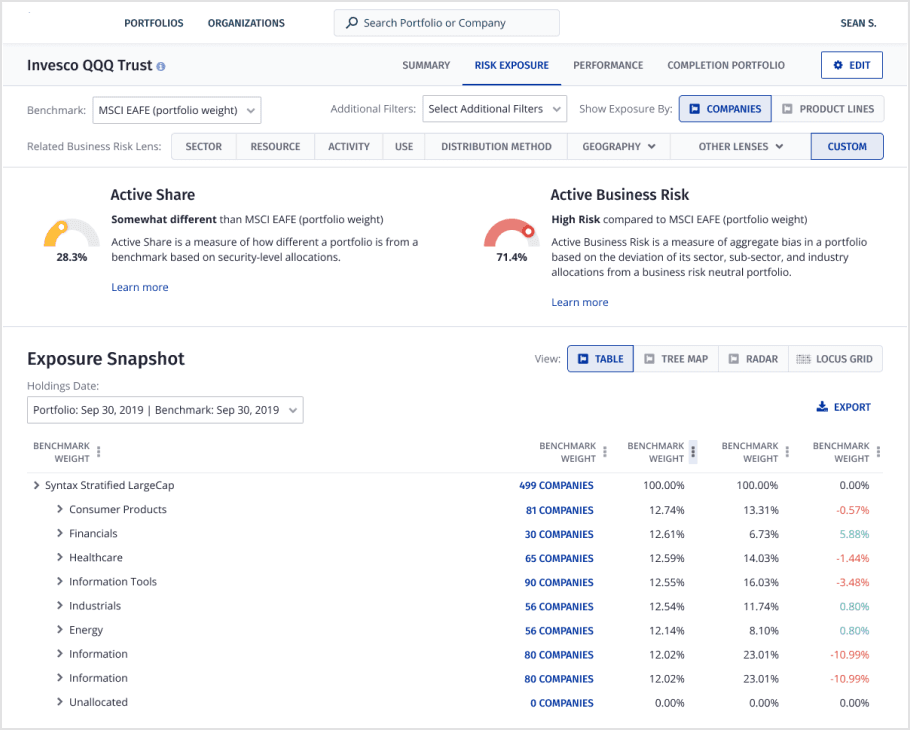Switch the snapshot view to Radar
This screenshot has width=910, height=730.
click(x=753, y=359)
